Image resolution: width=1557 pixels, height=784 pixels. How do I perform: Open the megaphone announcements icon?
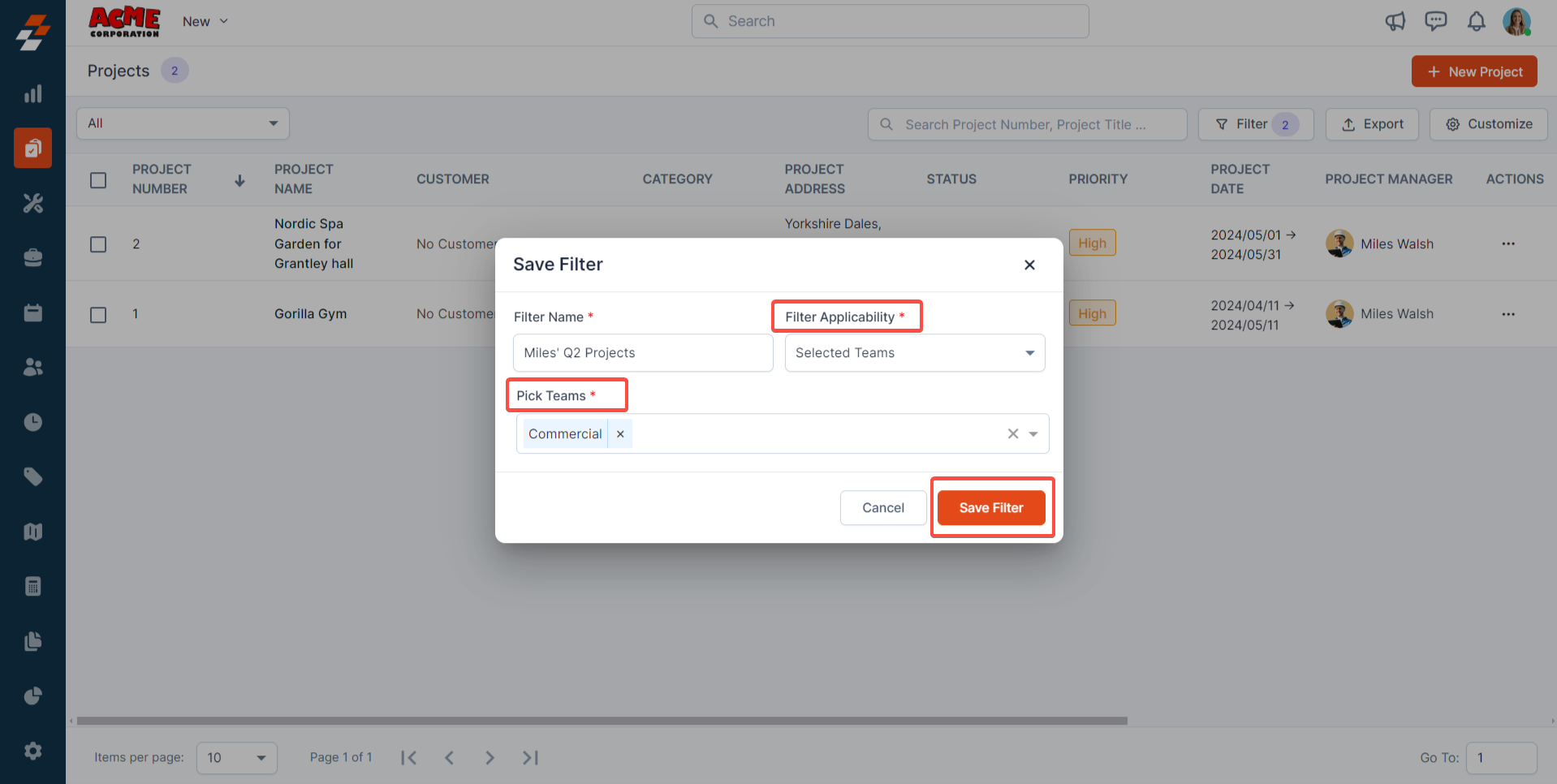[x=1395, y=21]
